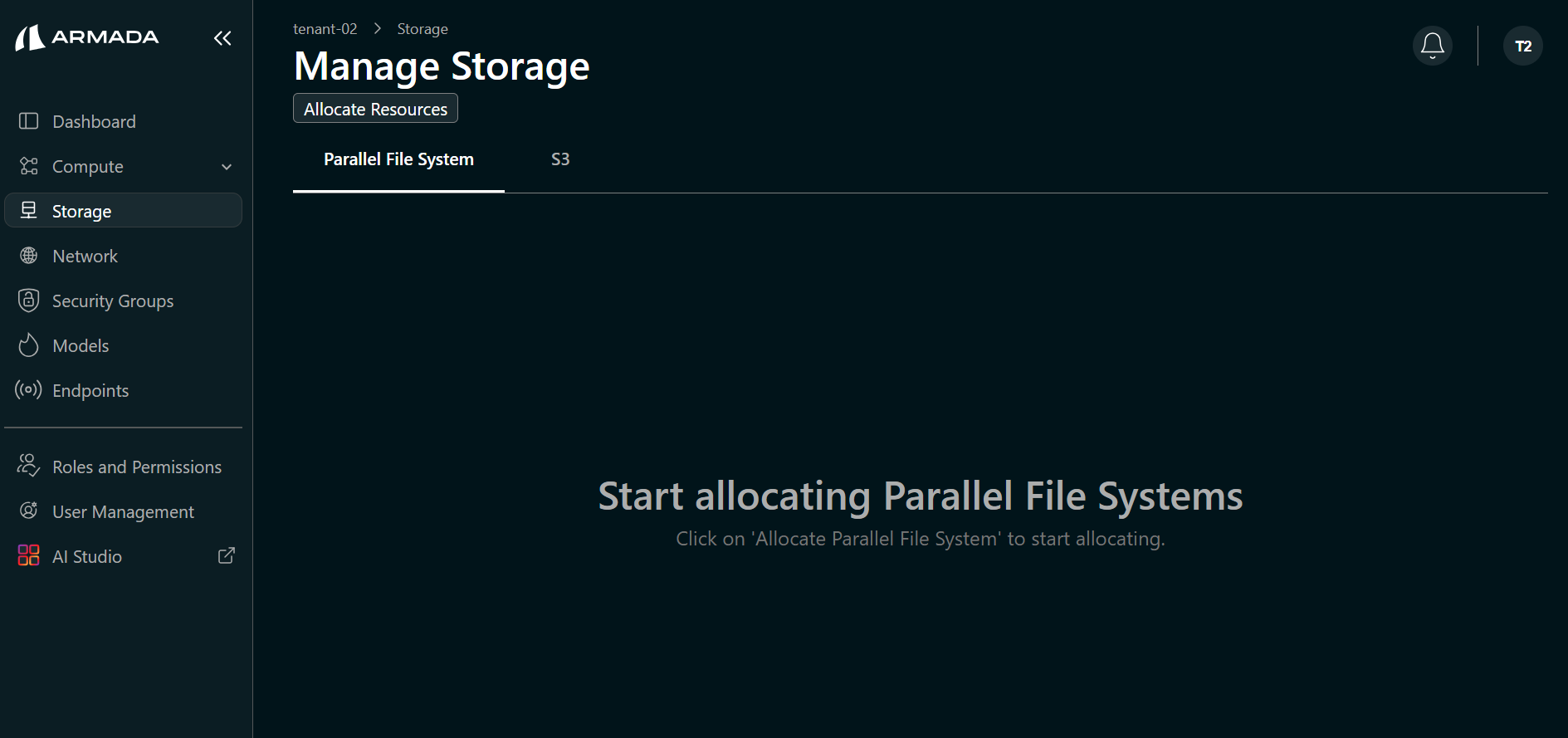Viewport: 1568px width, 738px height.
Task: Click the Models flame icon
Action: (x=28, y=345)
